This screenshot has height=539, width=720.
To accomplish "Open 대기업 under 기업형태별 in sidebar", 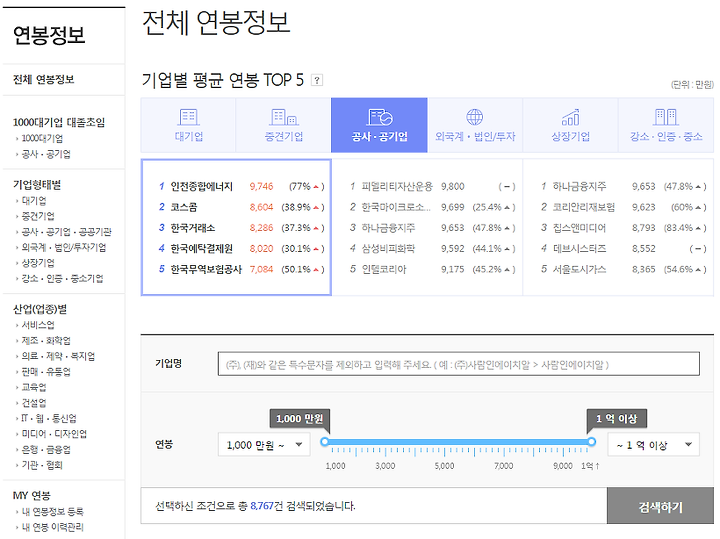I will (34, 201).
